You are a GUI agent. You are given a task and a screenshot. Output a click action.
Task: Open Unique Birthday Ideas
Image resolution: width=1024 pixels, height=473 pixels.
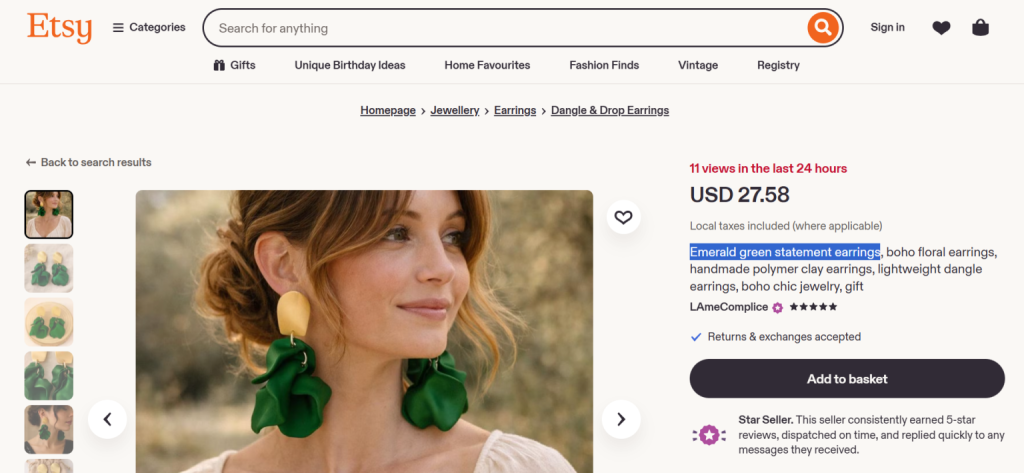(x=350, y=65)
